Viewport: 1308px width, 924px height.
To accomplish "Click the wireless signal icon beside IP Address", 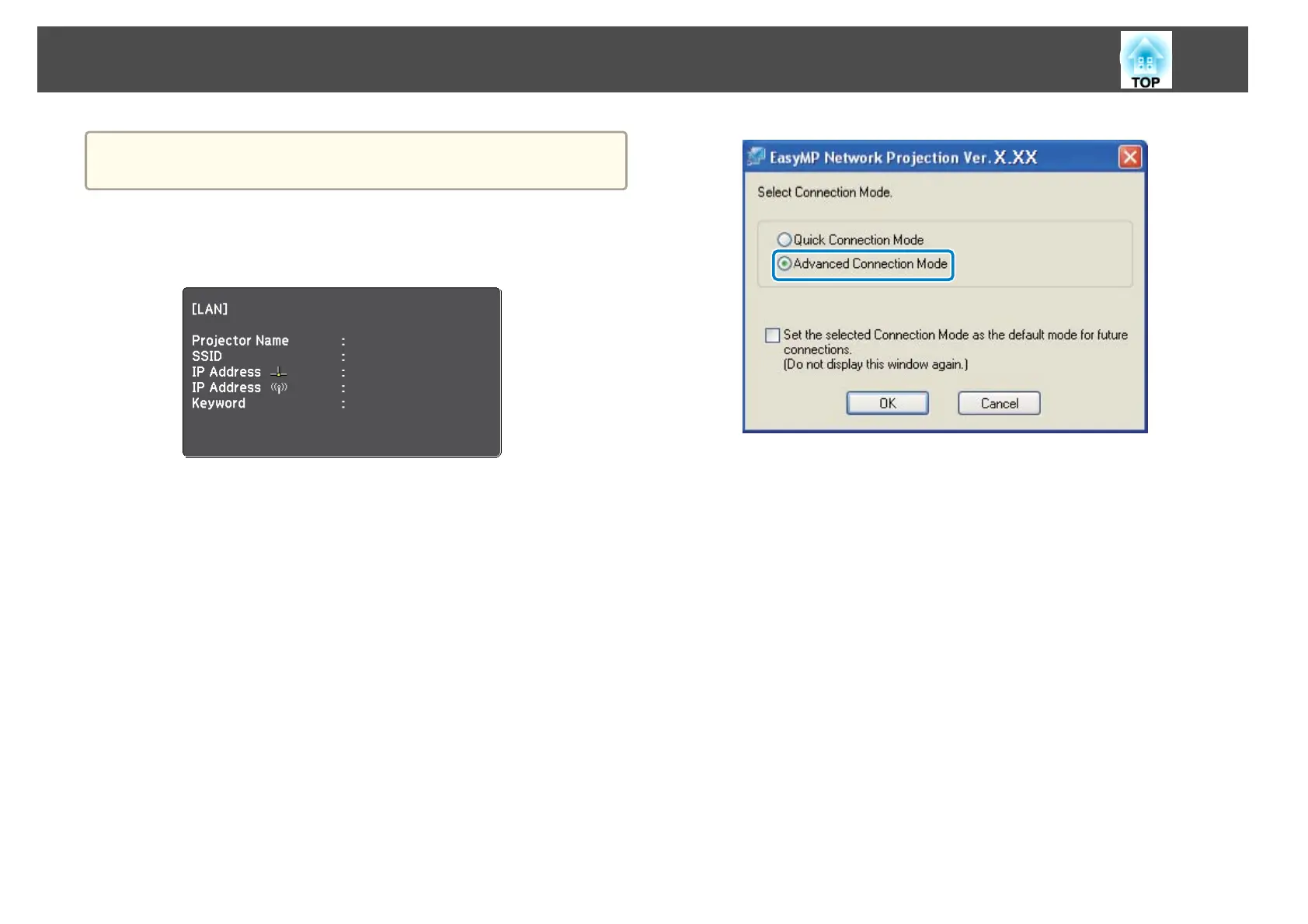I will (x=279, y=387).
